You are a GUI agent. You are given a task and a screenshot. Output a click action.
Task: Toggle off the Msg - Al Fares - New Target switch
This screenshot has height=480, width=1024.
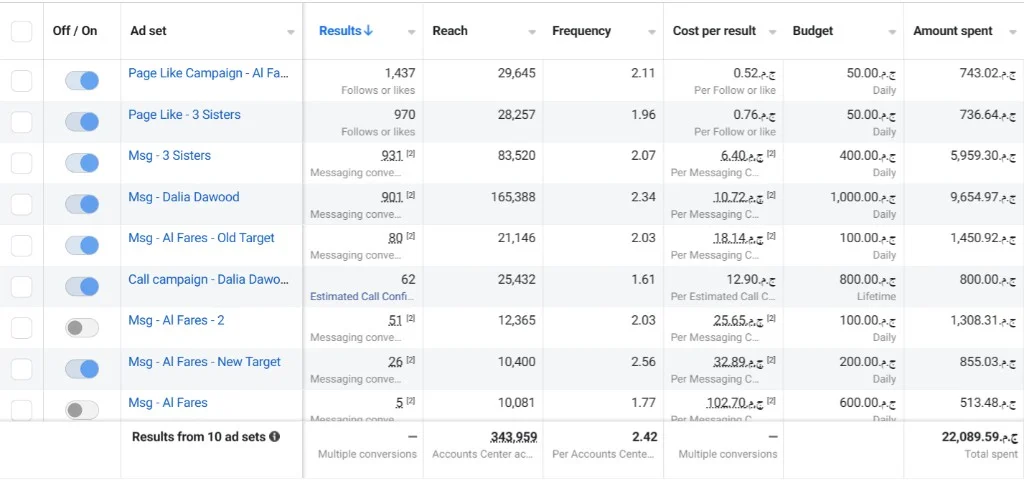pos(82,369)
